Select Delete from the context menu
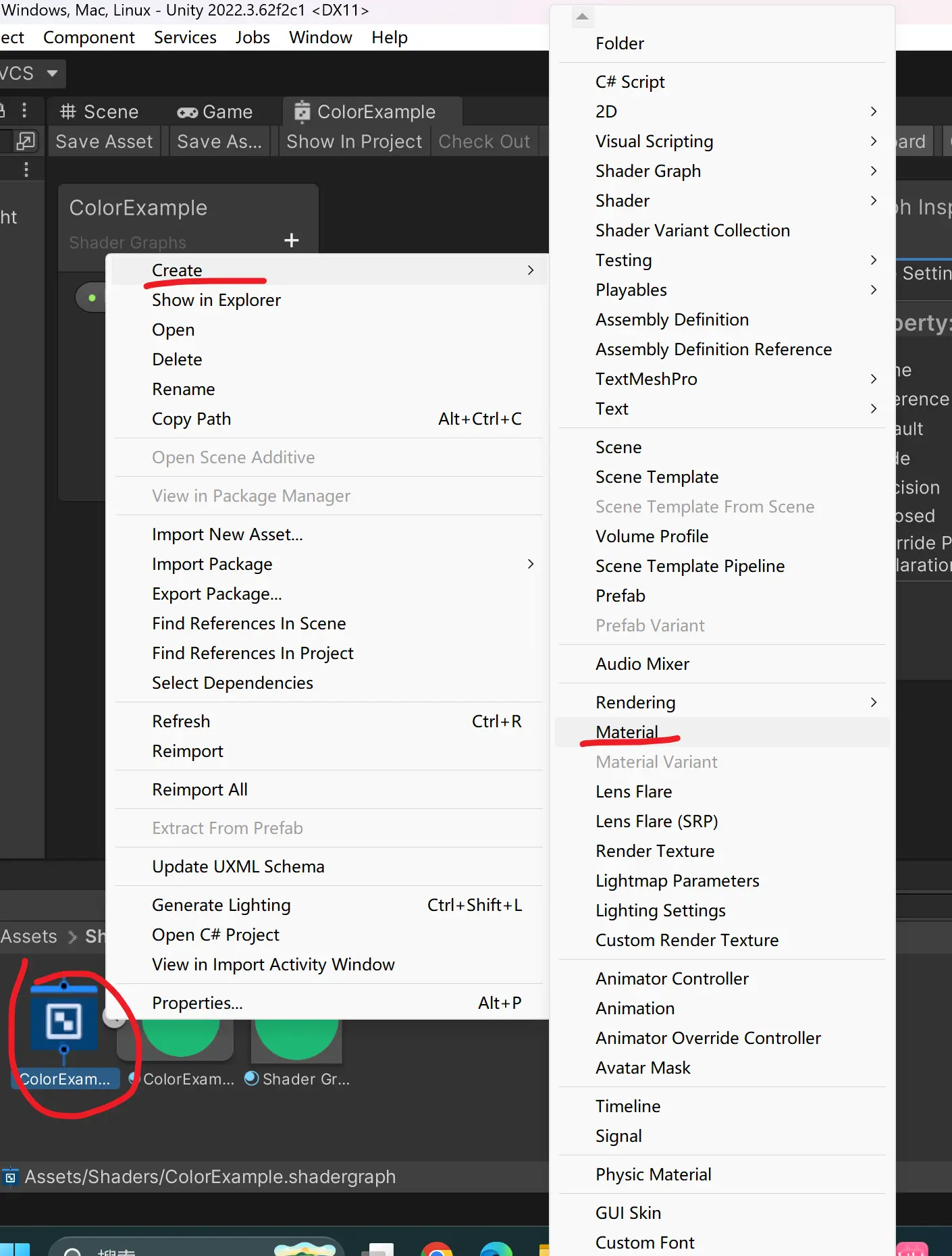The width and height of the screenshot is (952, 1256). 329,359
